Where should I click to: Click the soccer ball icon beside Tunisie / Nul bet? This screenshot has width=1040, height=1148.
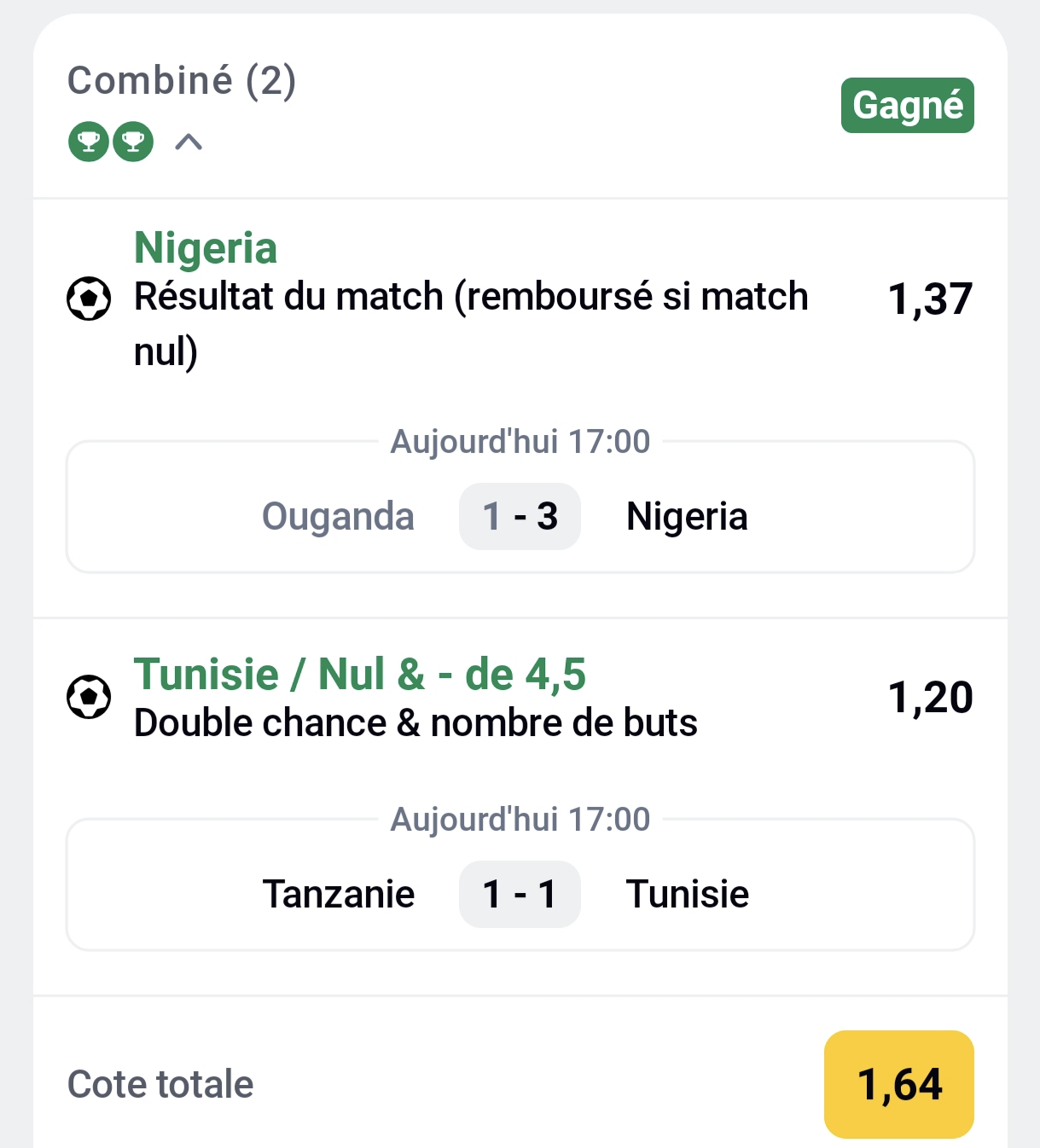pyautogui.click(x=89, y=697)
